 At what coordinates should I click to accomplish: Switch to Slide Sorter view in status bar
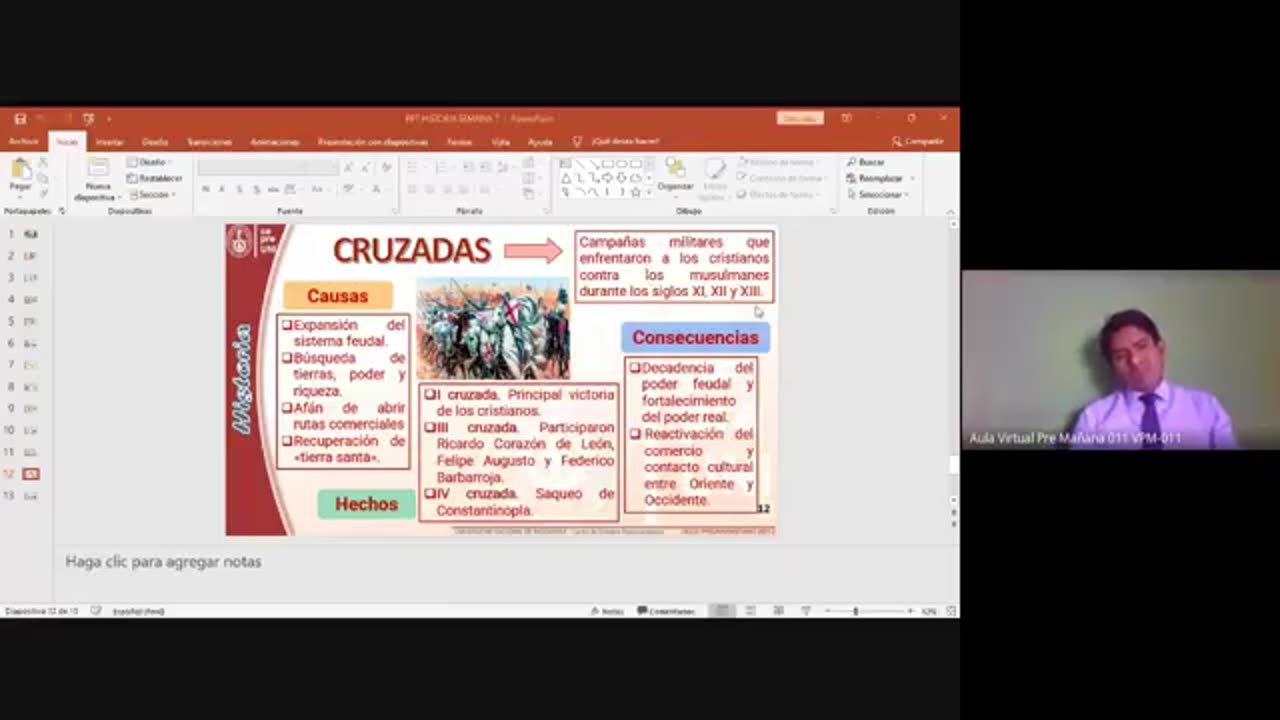(x=750, y=610)
